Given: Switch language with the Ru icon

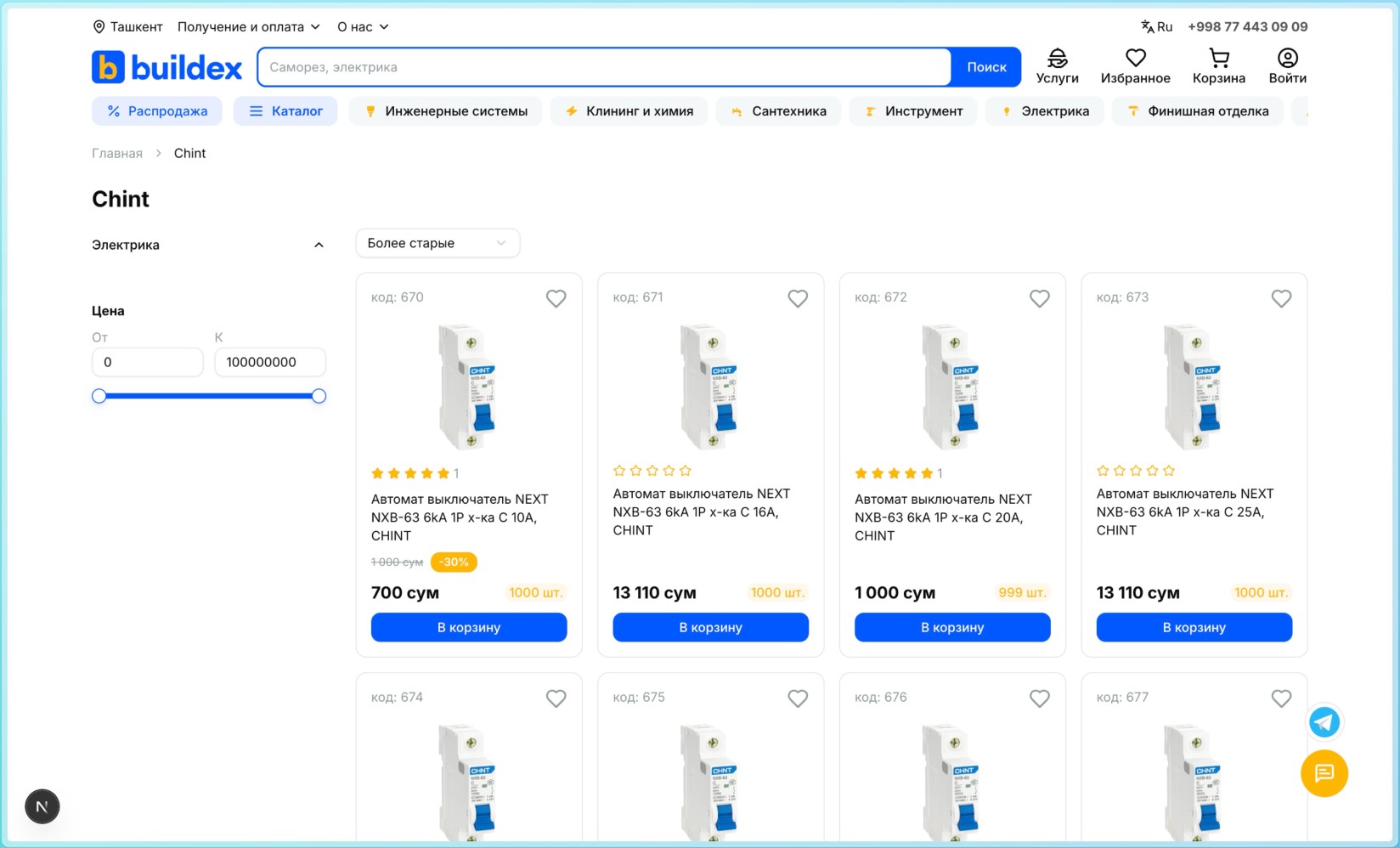Looking at the screenshot, I should pos(1156,27).
